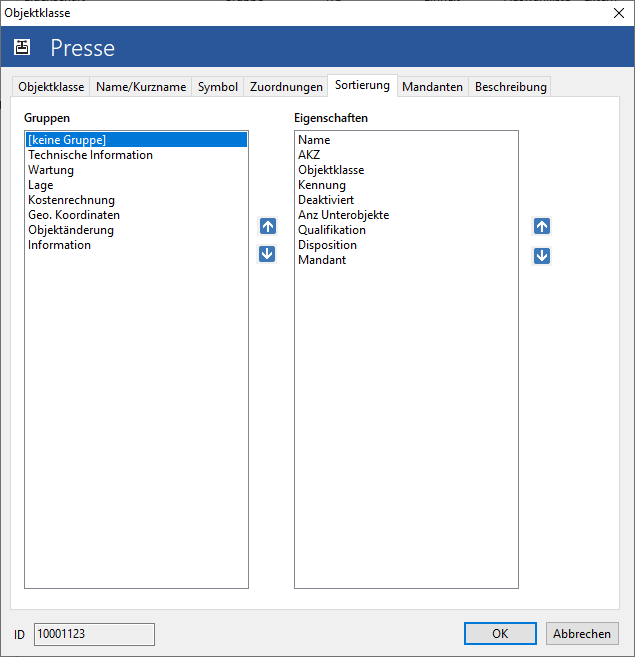Choose Kostenrechnung in the Gruppen list
The width and height of the screenshot is (635, 657).
click(x=137, y=200)
